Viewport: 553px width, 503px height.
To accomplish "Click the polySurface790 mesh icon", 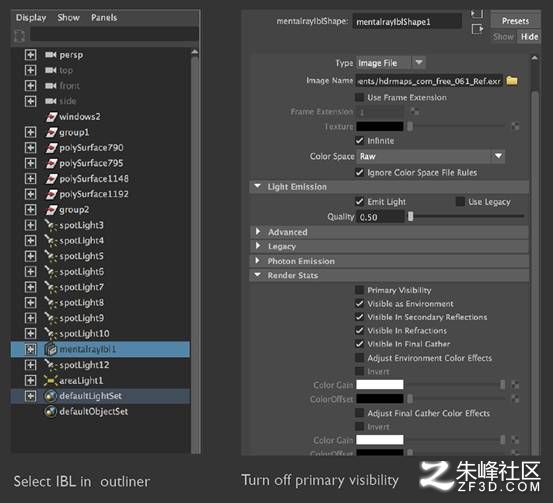I will point(51,148).
